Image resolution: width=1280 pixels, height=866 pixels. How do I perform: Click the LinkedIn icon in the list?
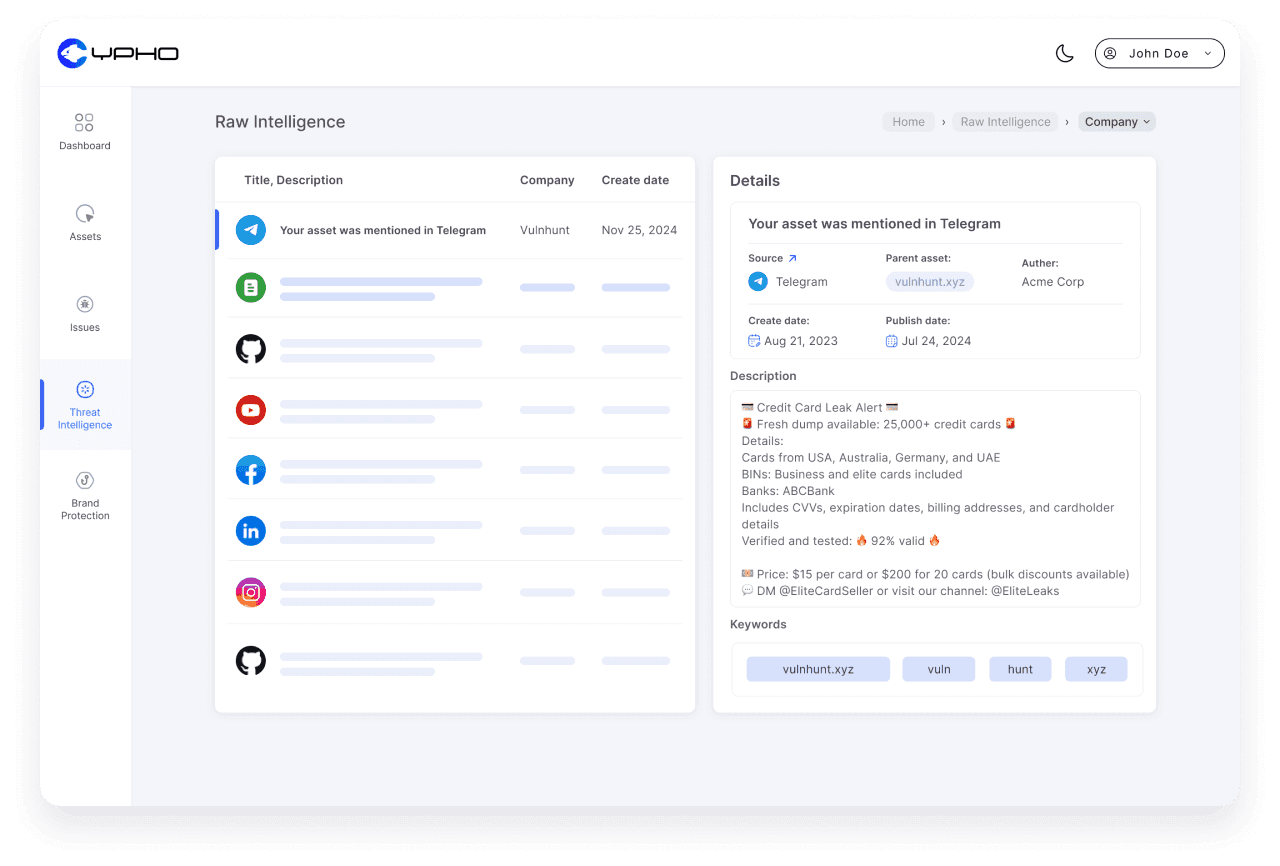tap(250, 530)
